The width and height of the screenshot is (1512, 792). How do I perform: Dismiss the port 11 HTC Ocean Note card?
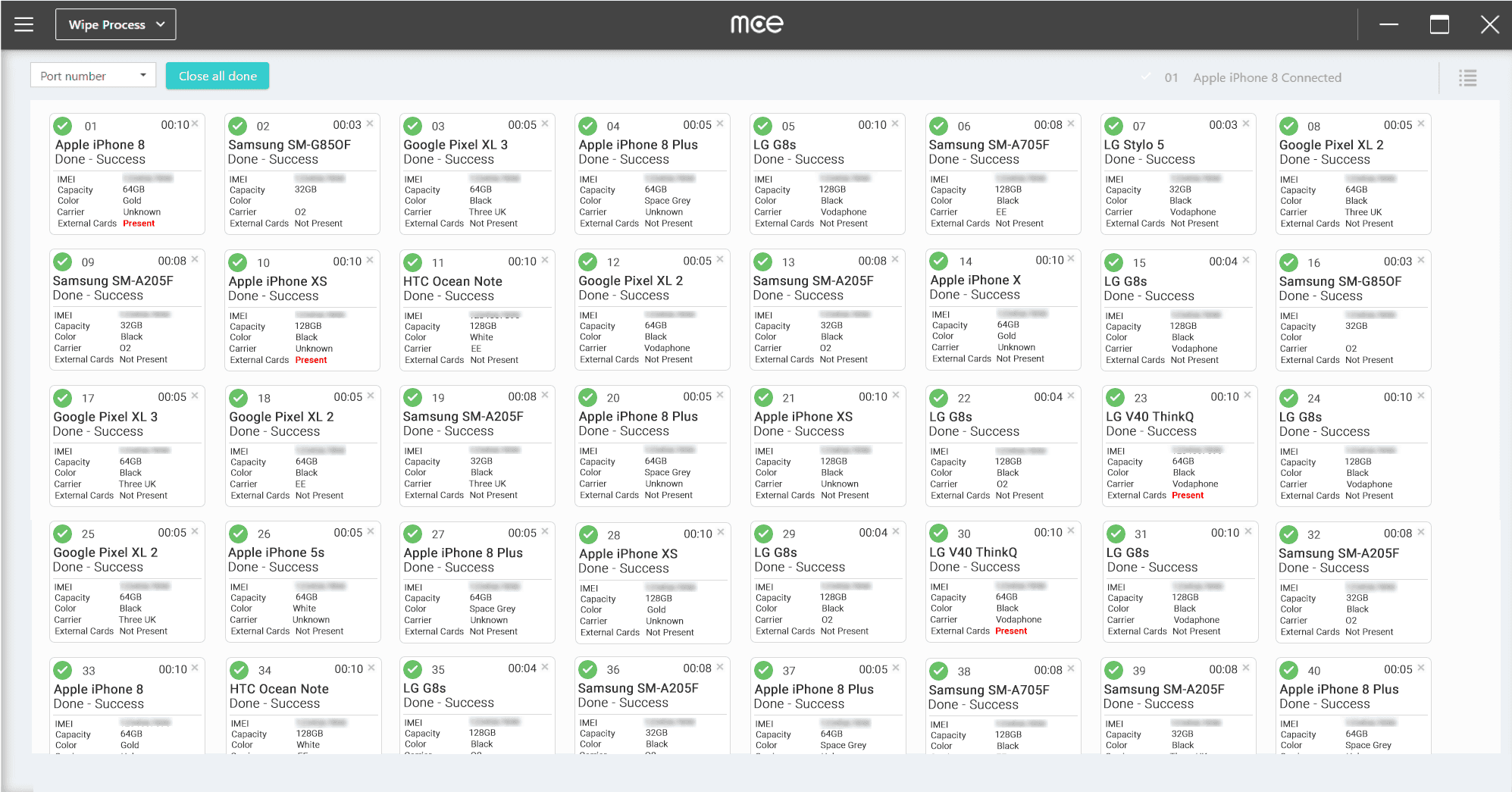point(546,260)
